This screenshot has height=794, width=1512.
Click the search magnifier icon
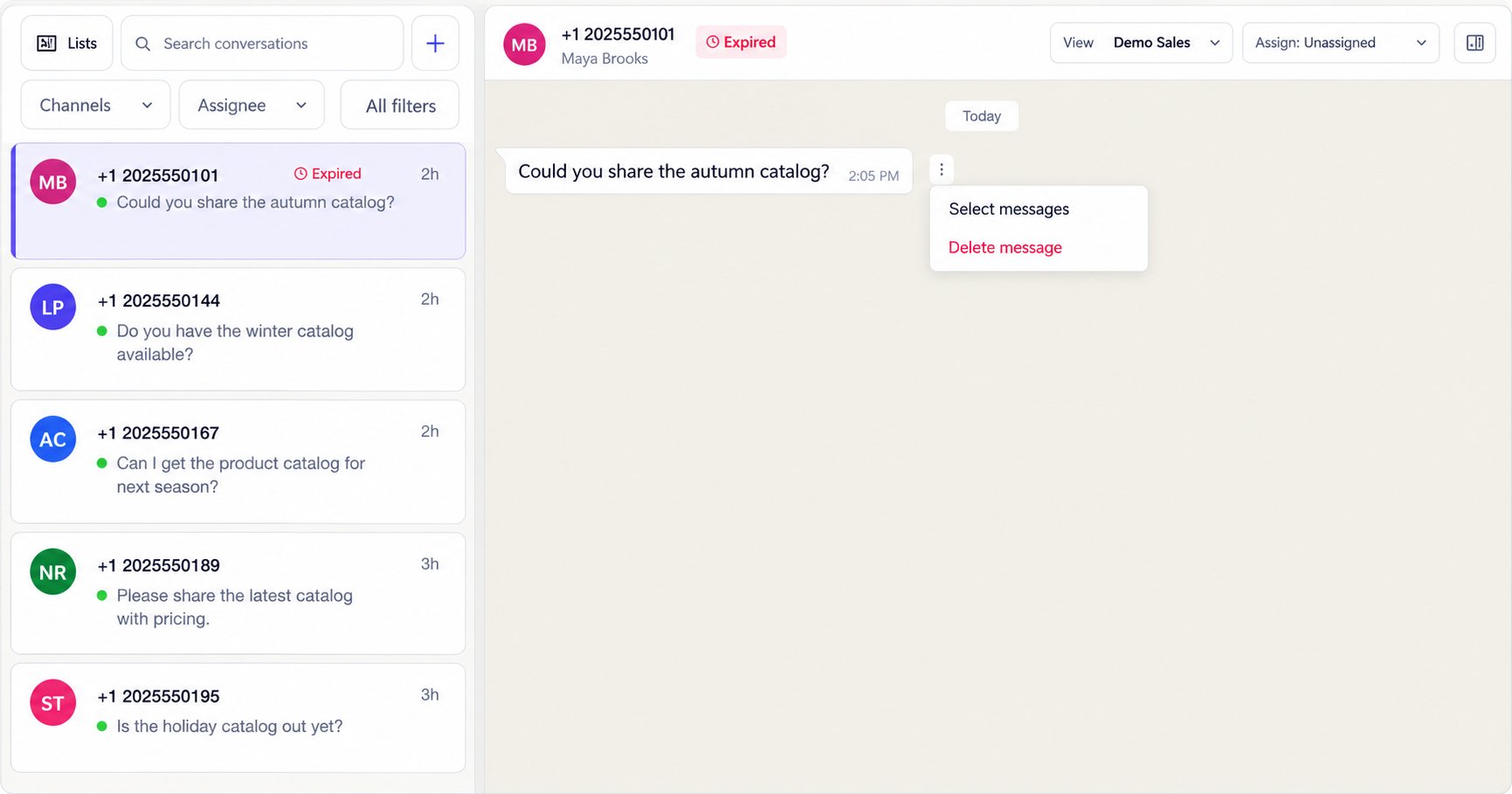pos(143,44)
